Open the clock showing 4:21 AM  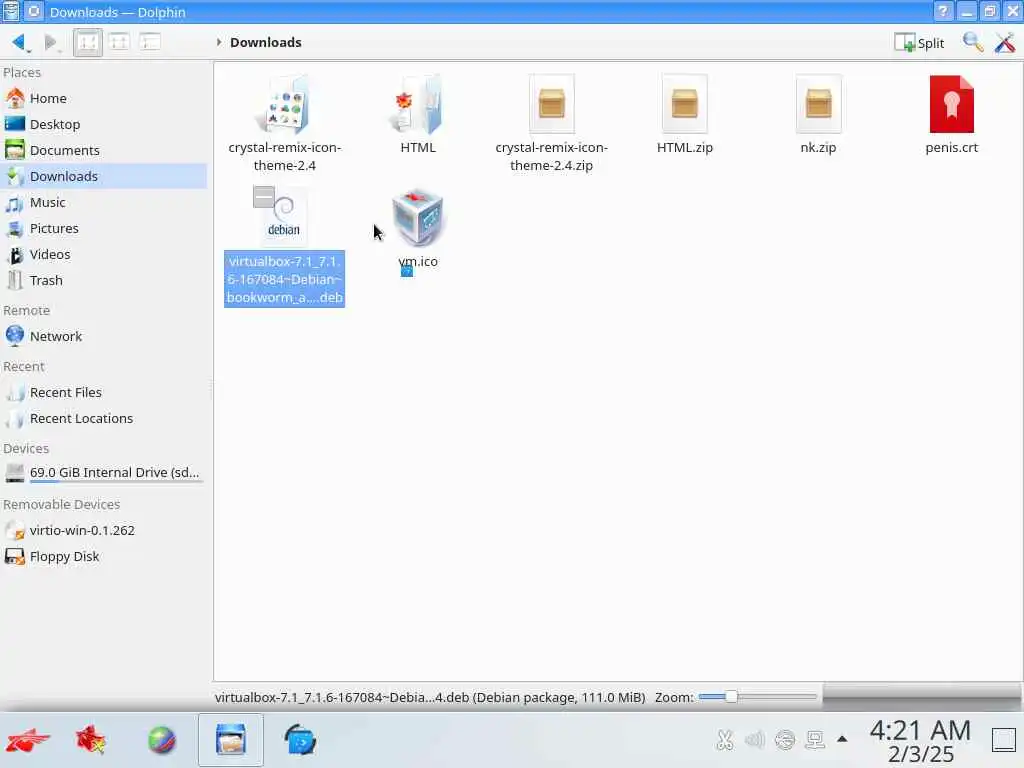(920, 741)
